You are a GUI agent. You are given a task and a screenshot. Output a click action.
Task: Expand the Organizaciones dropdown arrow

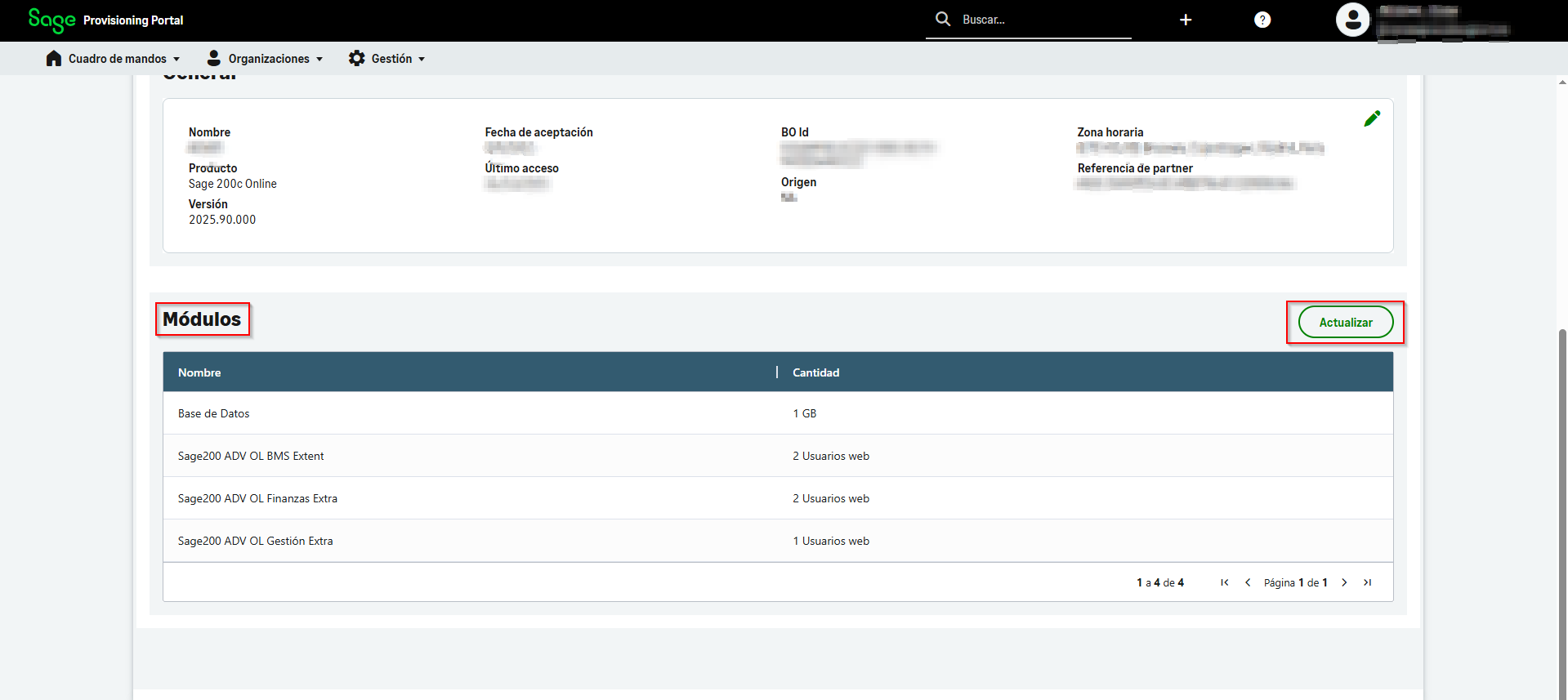tap(319, 60)
